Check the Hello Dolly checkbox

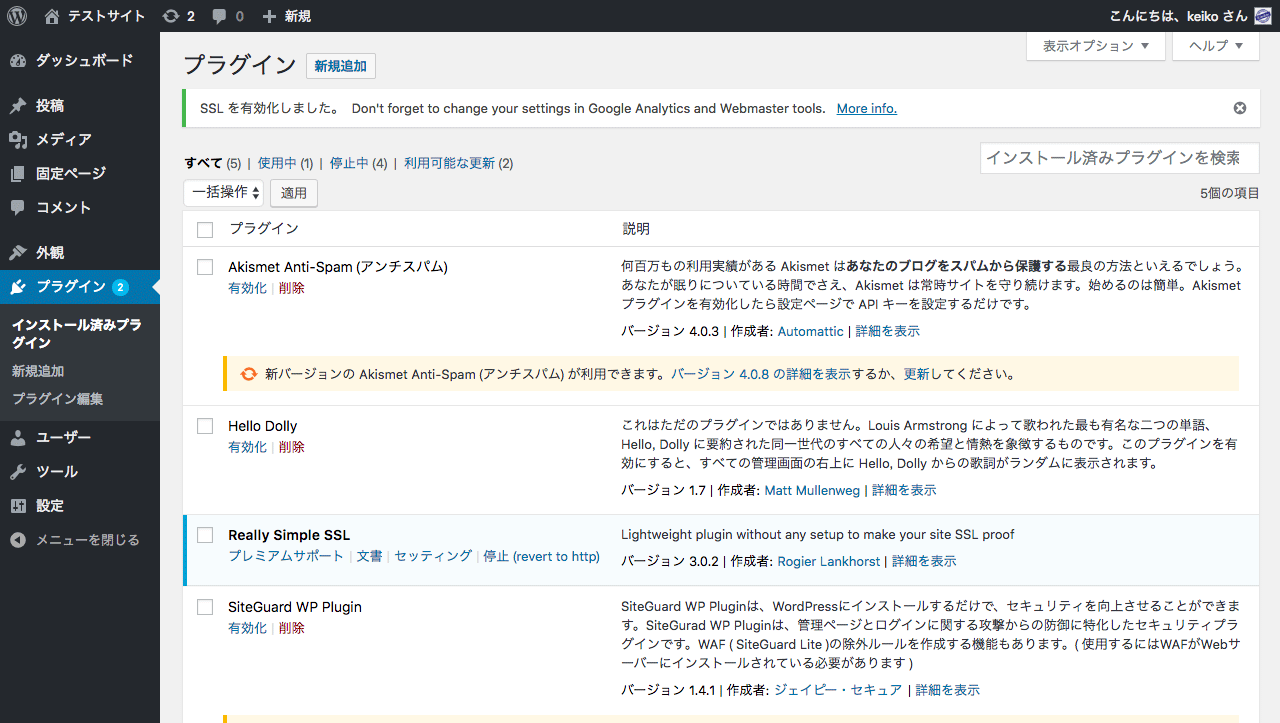[x=205, y=426]
